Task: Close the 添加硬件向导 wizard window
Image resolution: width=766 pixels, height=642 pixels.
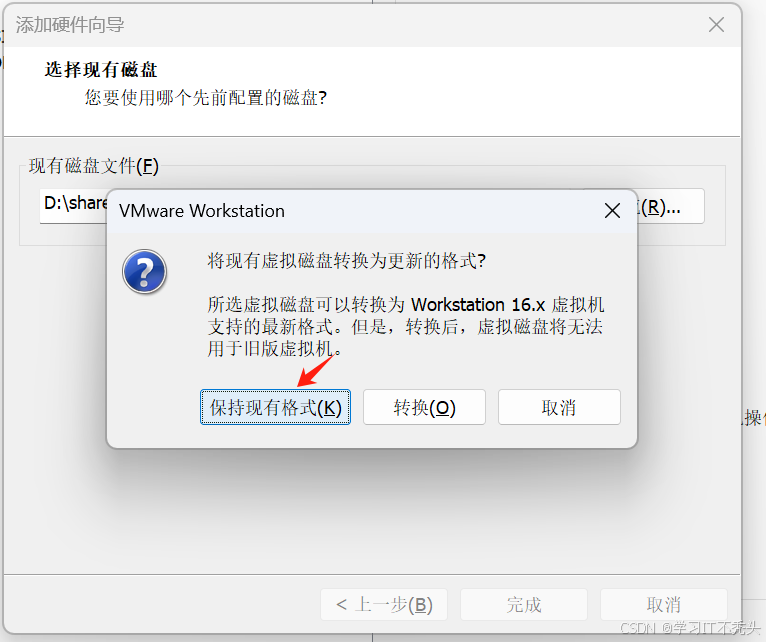Action: tap(716, 24)
